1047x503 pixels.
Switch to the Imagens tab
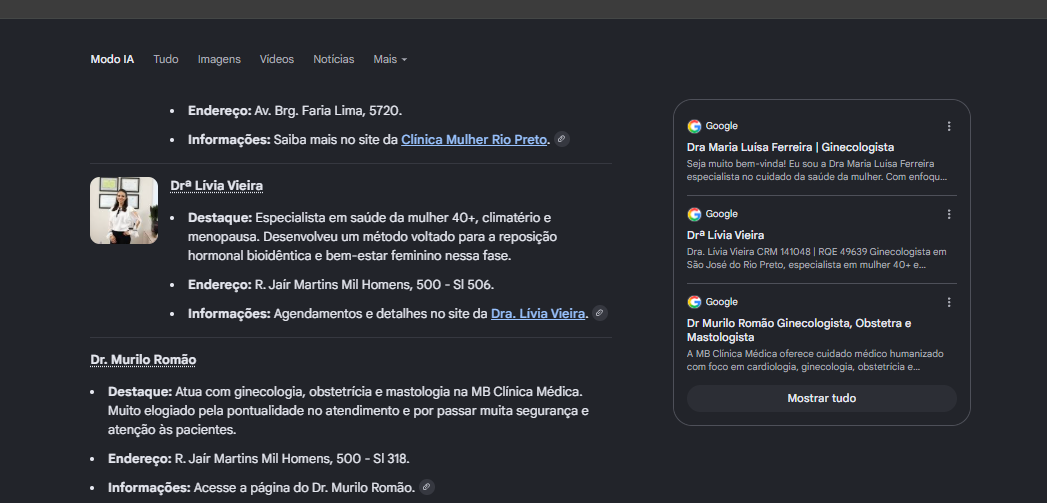pyautogui.click(x=219, y=59)
